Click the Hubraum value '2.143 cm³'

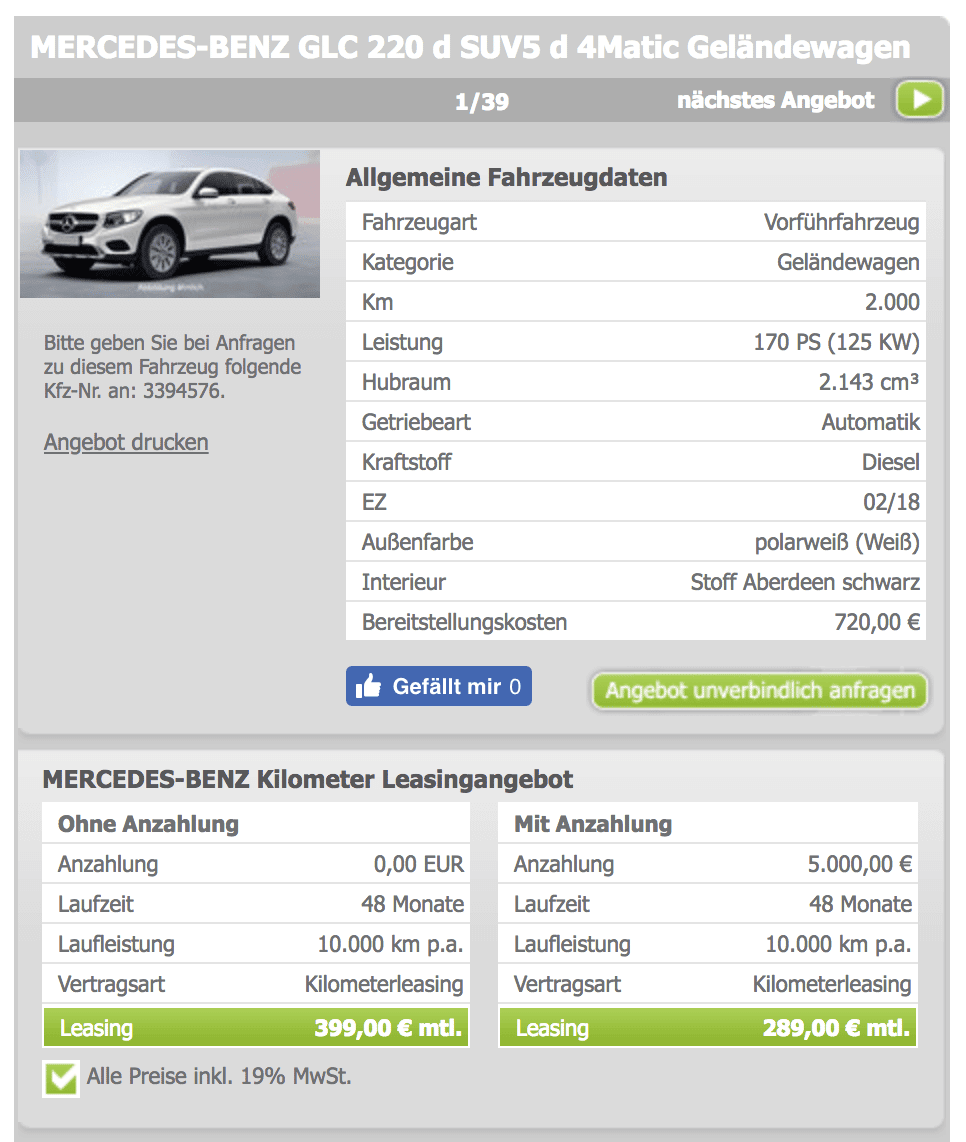pyautogui.click(x=868, y=382)
